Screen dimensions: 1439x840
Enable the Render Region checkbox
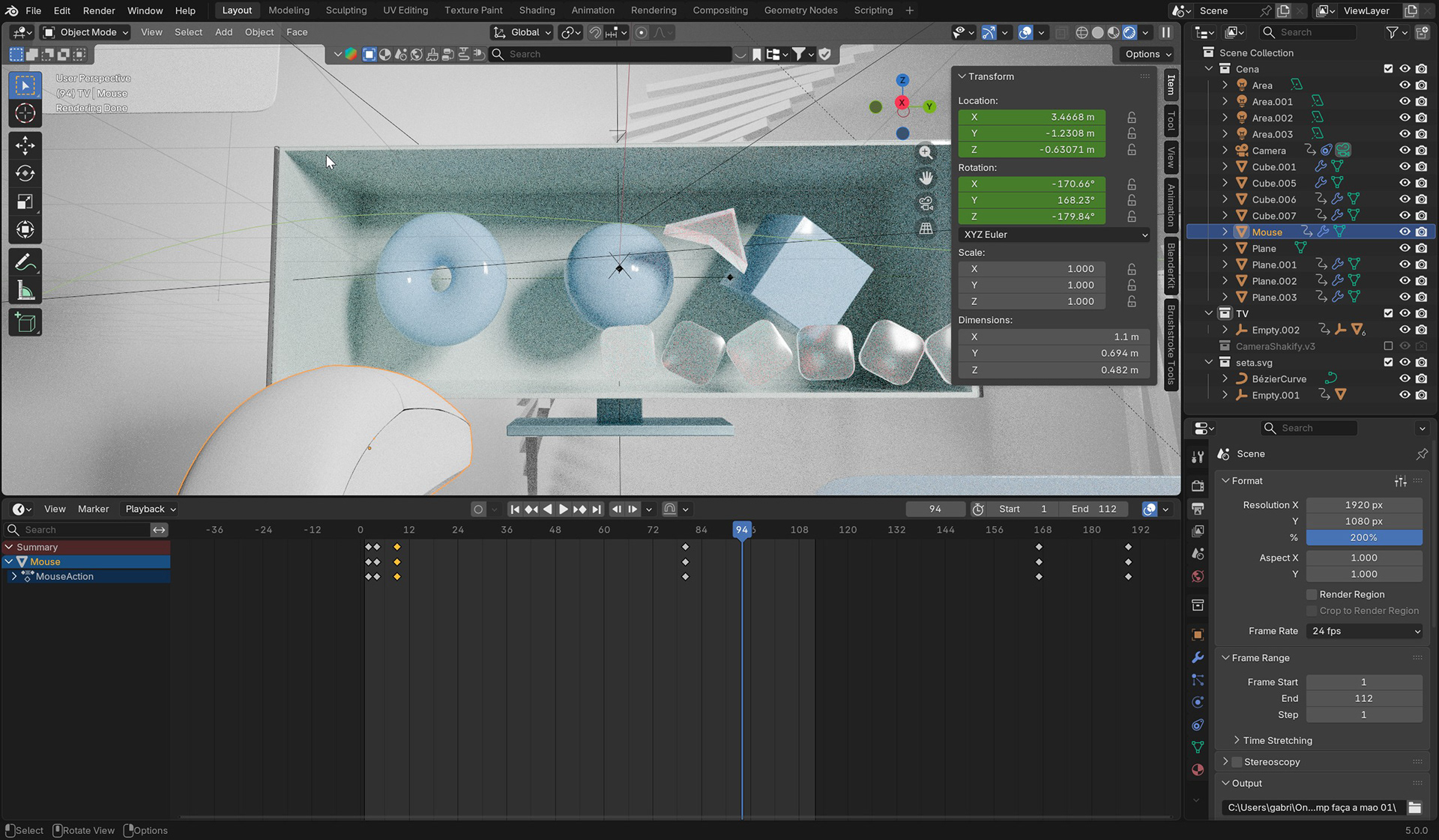[x=1312, y=594]
